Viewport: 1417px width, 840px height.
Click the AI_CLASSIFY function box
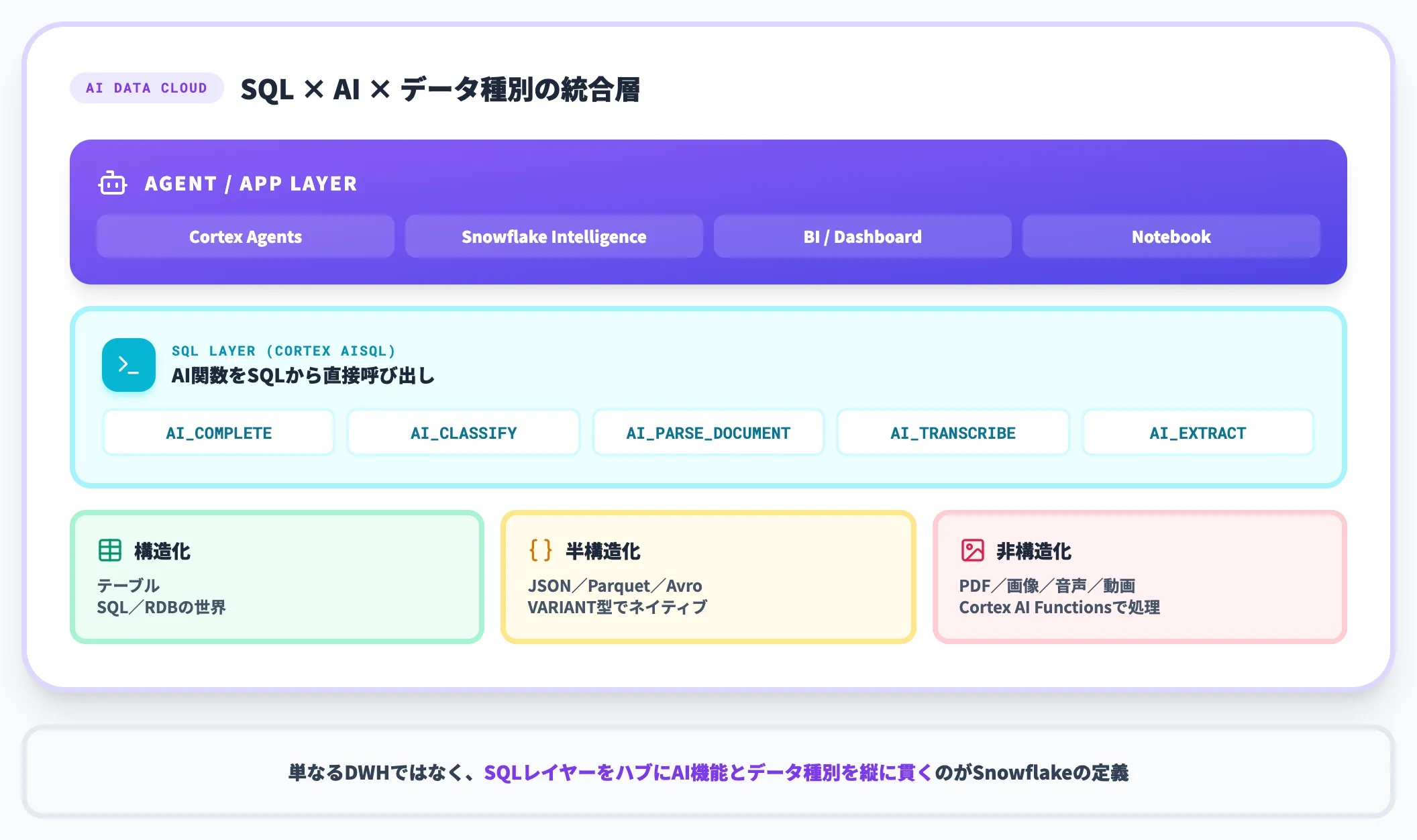(x=464, y=433)
